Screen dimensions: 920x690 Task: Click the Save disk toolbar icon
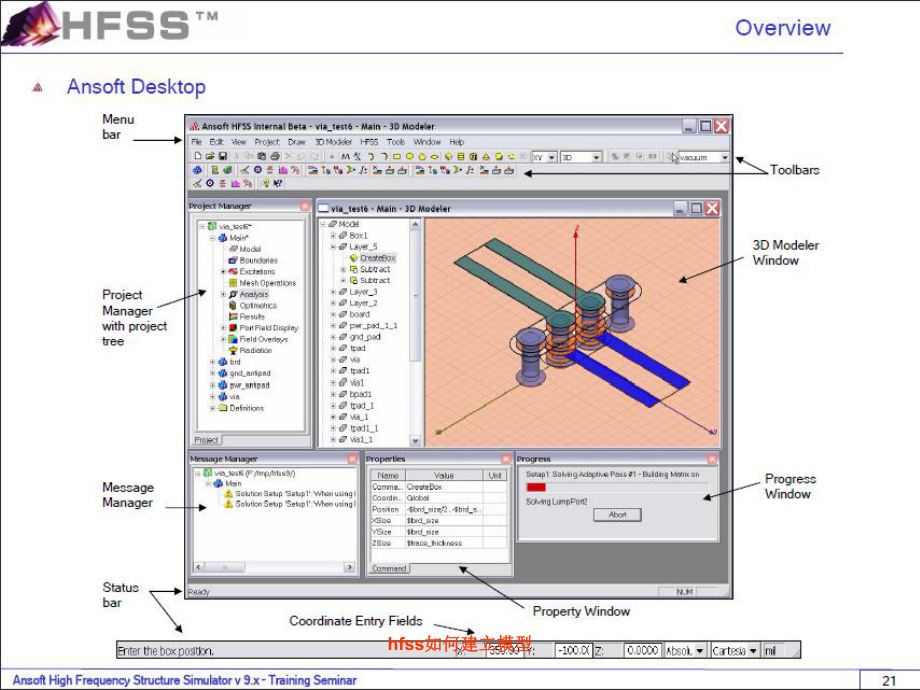222,156
